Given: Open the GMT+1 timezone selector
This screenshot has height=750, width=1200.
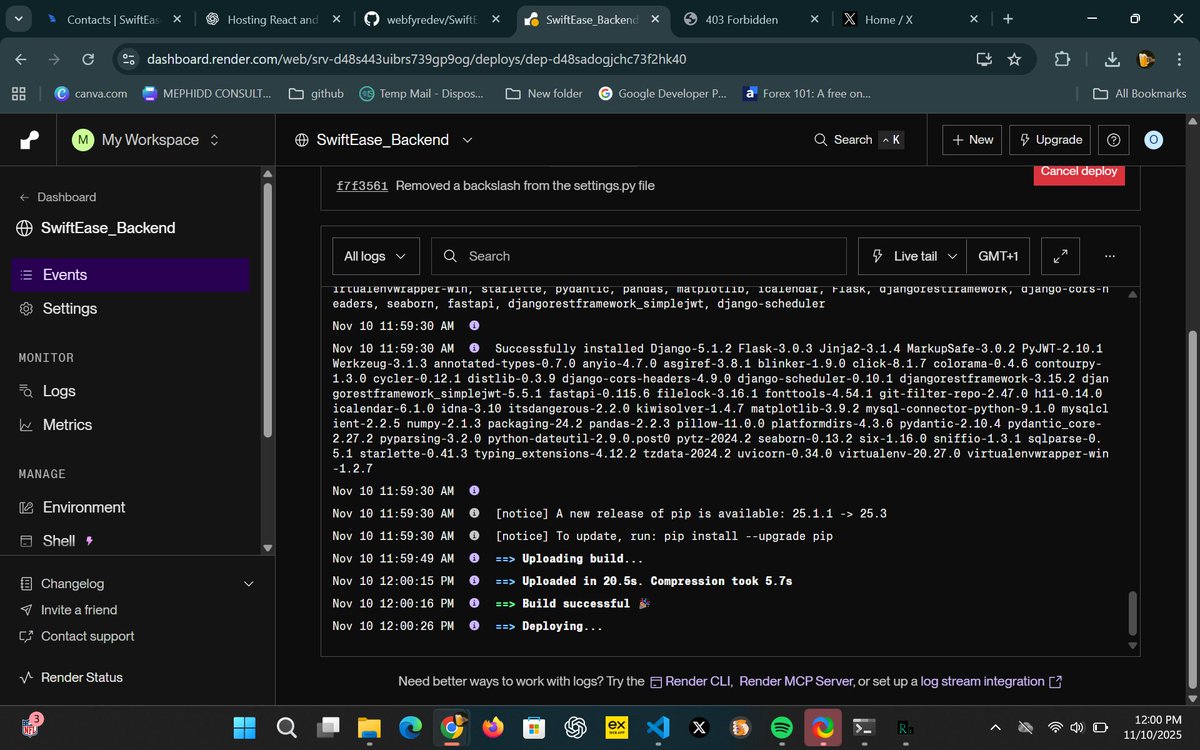Looking at the screenshot, I should pyautogui.click(x=997, y=256).
